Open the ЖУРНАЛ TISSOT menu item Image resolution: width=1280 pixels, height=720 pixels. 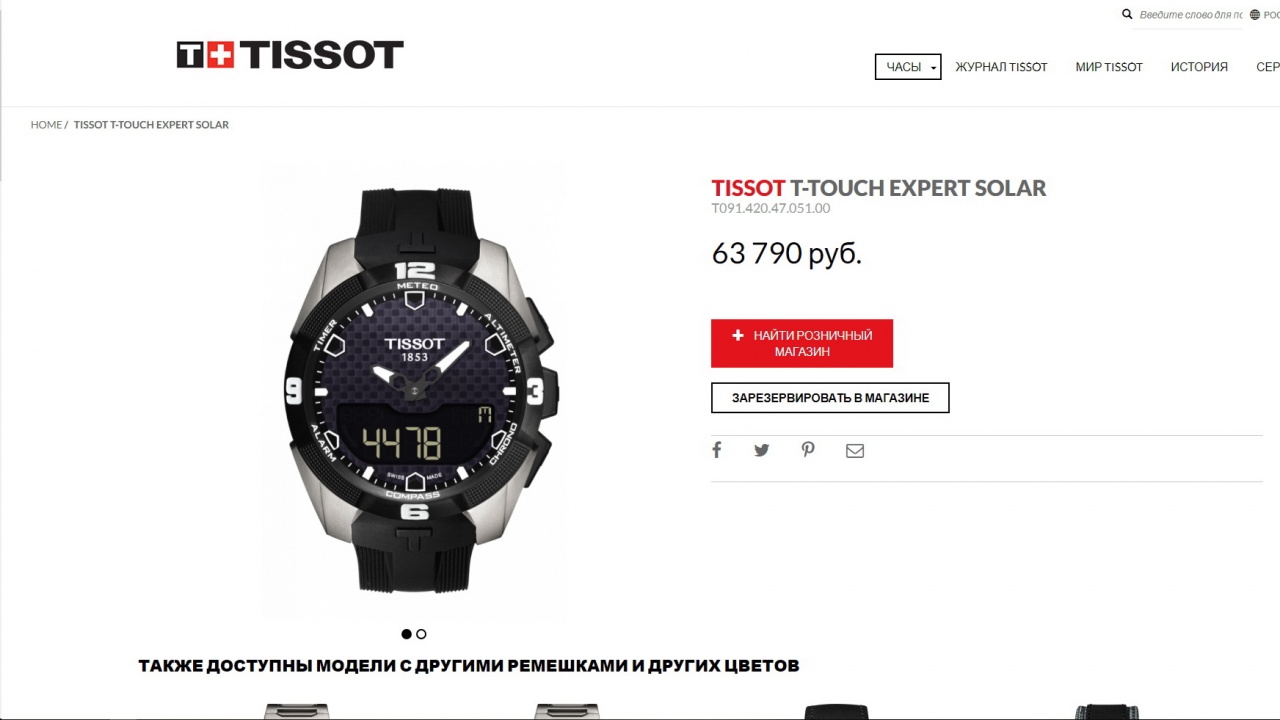pyautogui.click(x=1001, y=67)
